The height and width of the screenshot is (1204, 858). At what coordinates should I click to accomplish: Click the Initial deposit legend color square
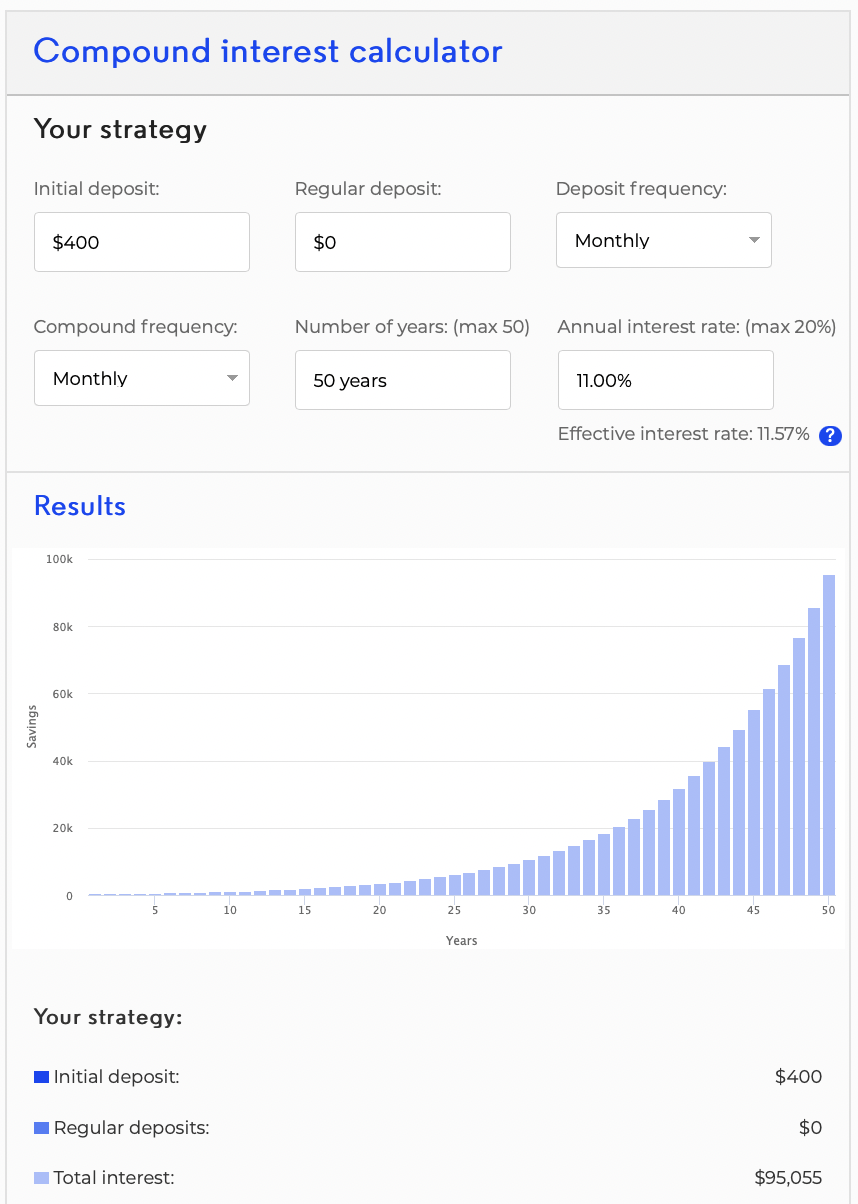pos(41,1077)
